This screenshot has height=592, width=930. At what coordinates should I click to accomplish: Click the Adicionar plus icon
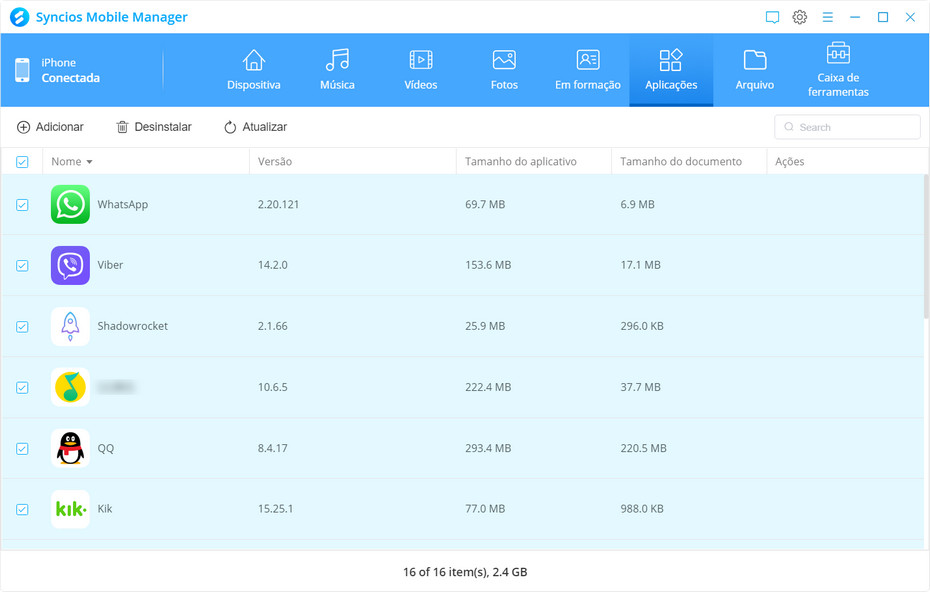(23, 127)
